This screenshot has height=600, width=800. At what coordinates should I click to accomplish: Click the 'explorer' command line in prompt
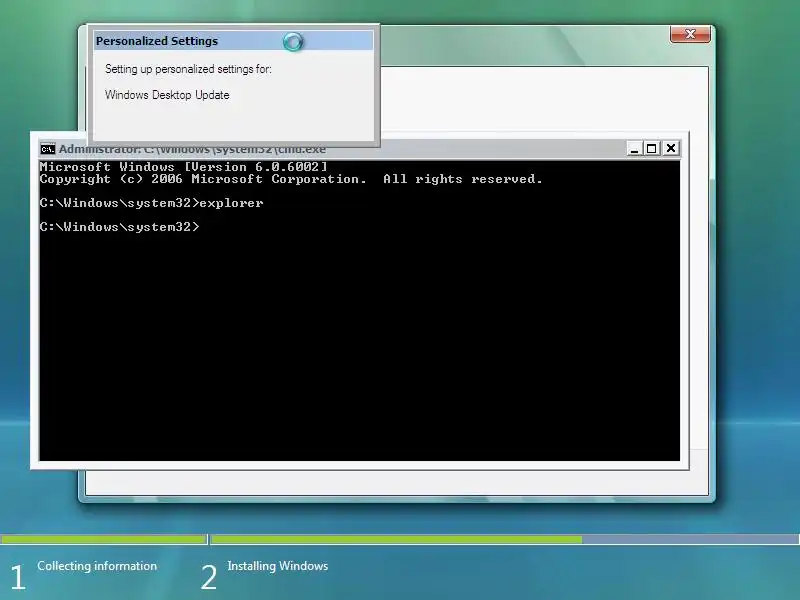pos(152,203)
